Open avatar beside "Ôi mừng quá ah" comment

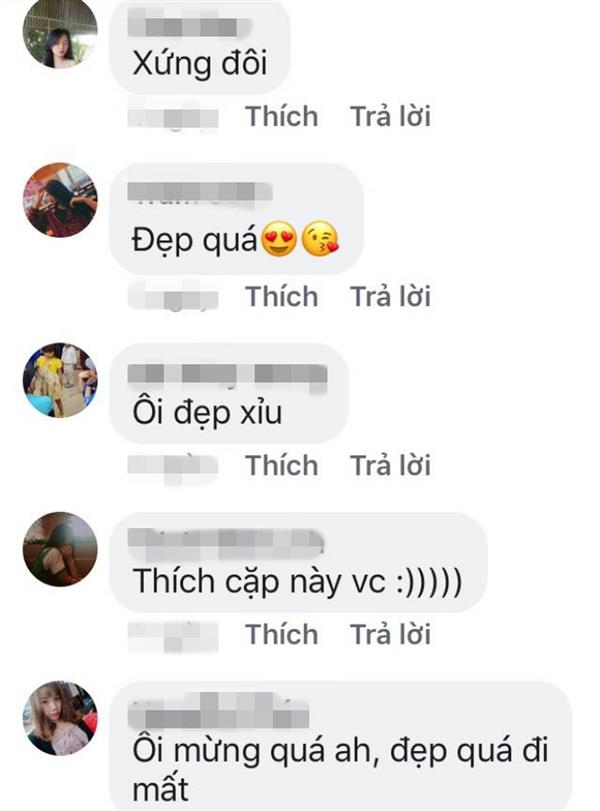point(60,718)
